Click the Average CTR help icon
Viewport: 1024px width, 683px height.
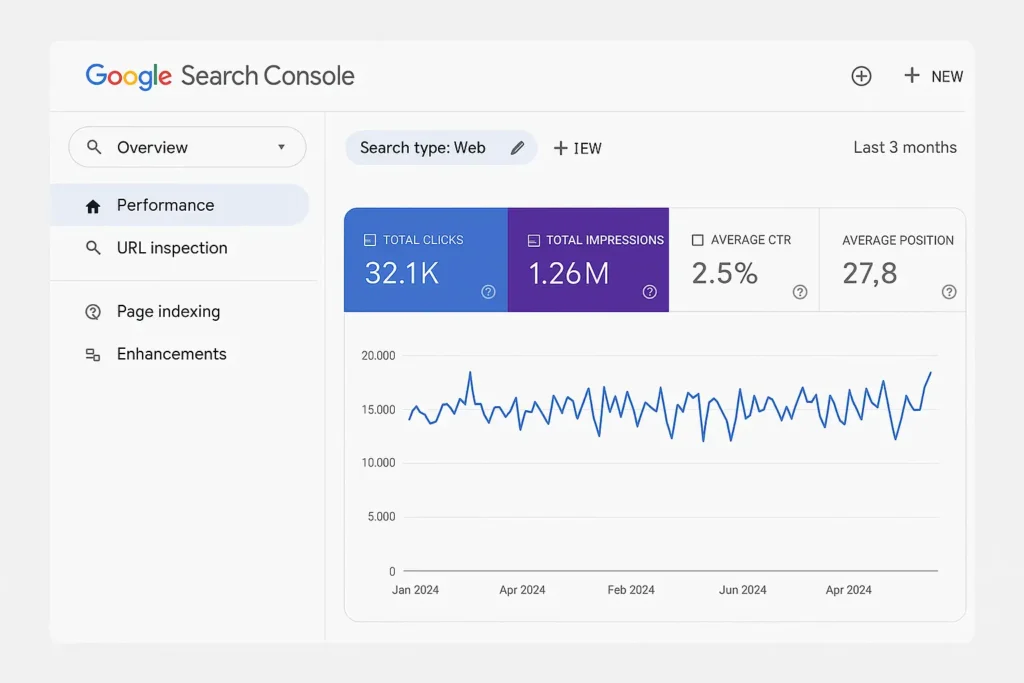pos(800,292)
